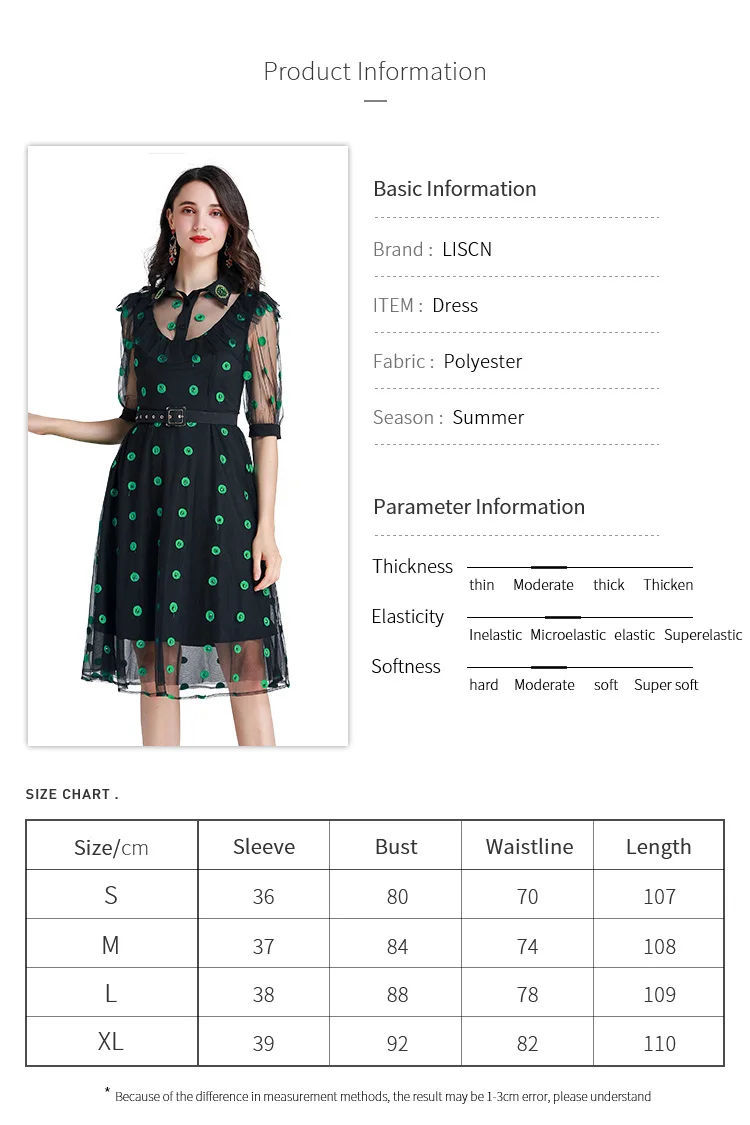Click the Dress item value
Screen dimensions: 750x1125
click(455, 306)
